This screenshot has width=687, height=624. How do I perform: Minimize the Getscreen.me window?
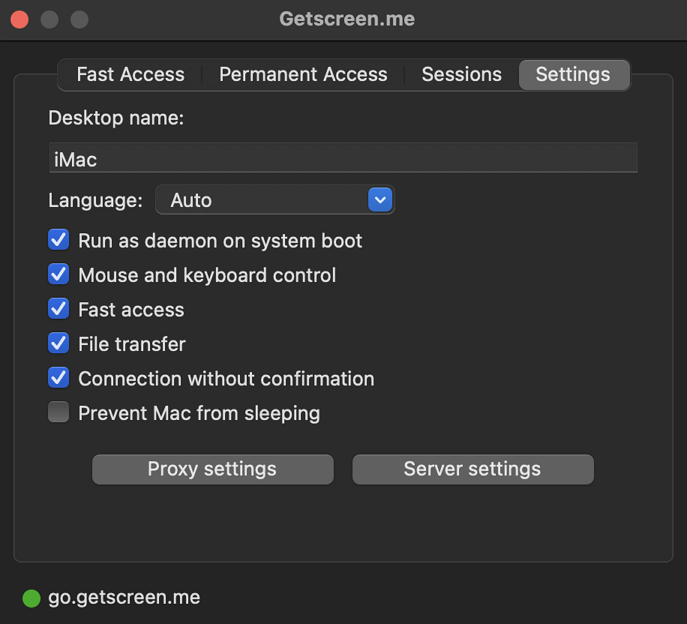click(50, 20)
